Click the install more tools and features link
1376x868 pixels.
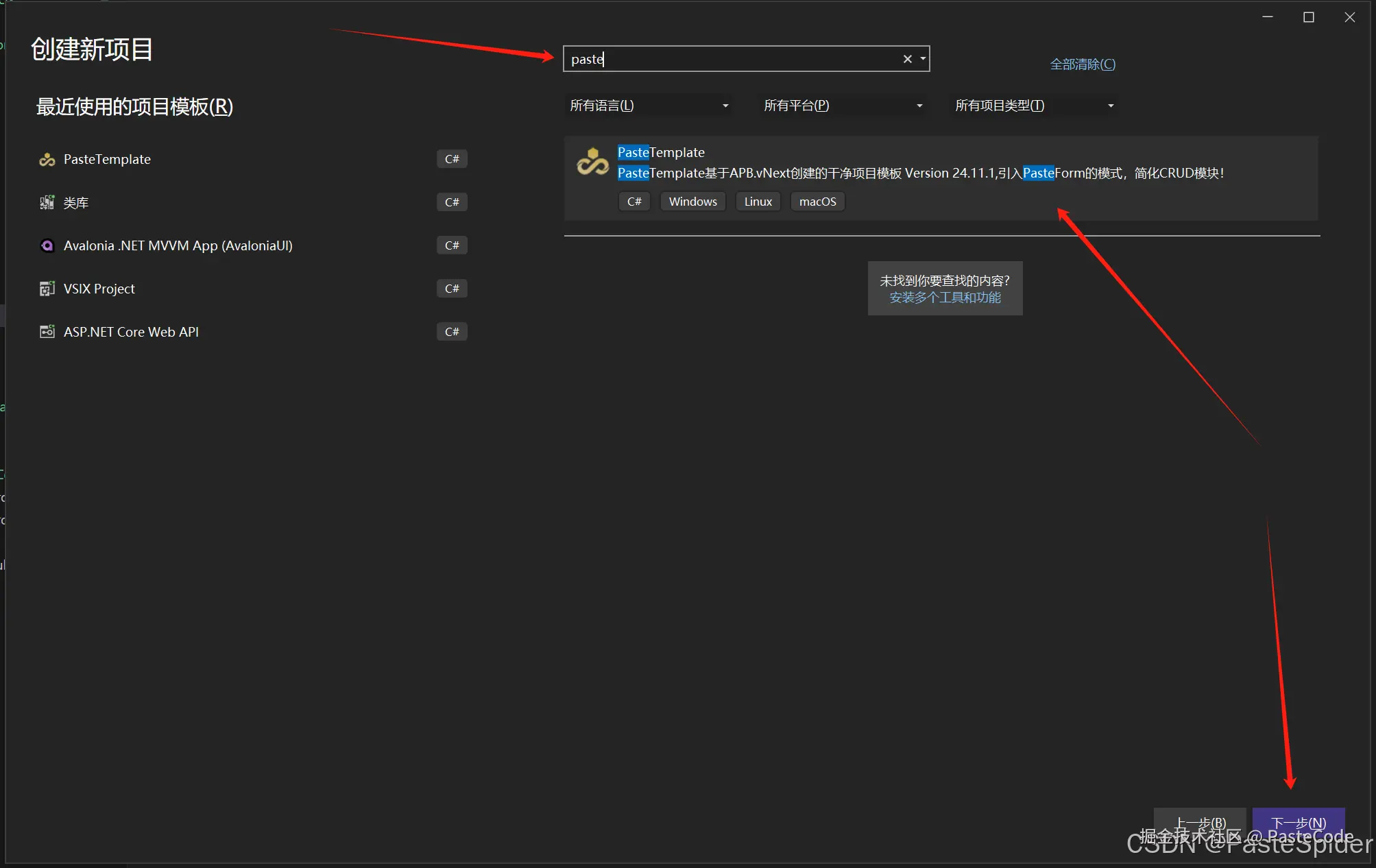(x=945, y=298)
